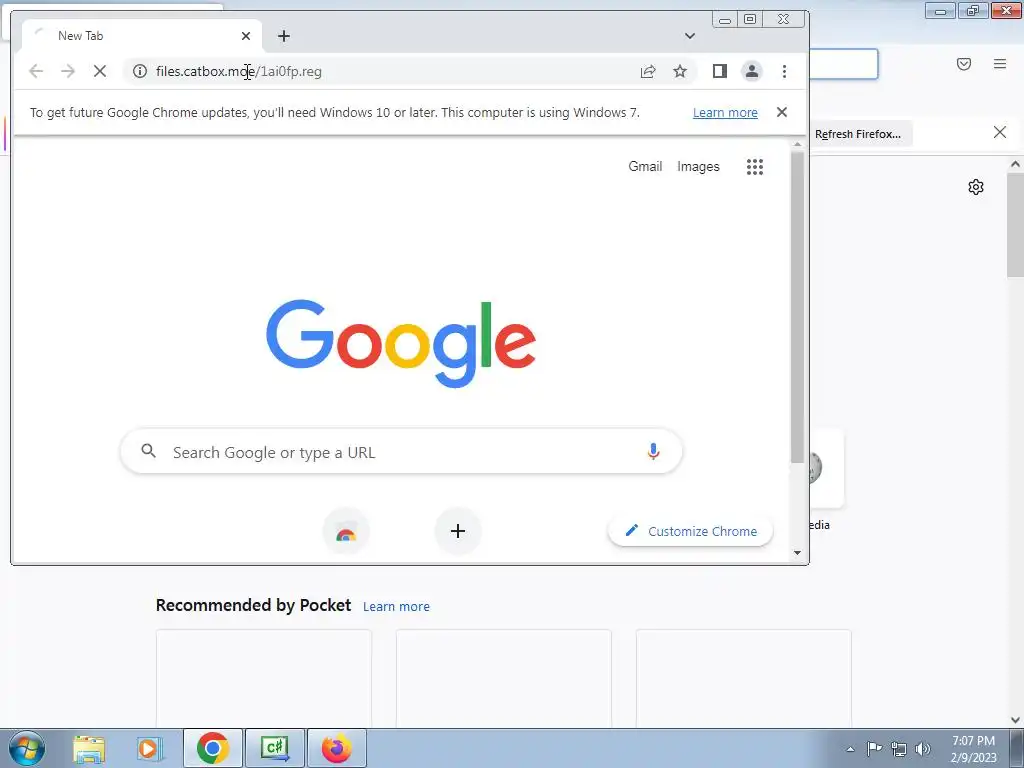This screenshot has height=768, width=1024.
Task: Stop loading page in Chrome
Action: click(100, 71)
